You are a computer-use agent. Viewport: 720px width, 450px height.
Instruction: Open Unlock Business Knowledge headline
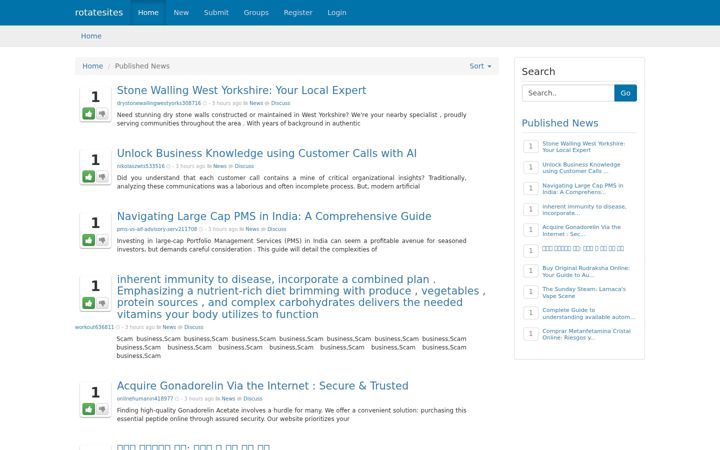(x=266, y=153)
